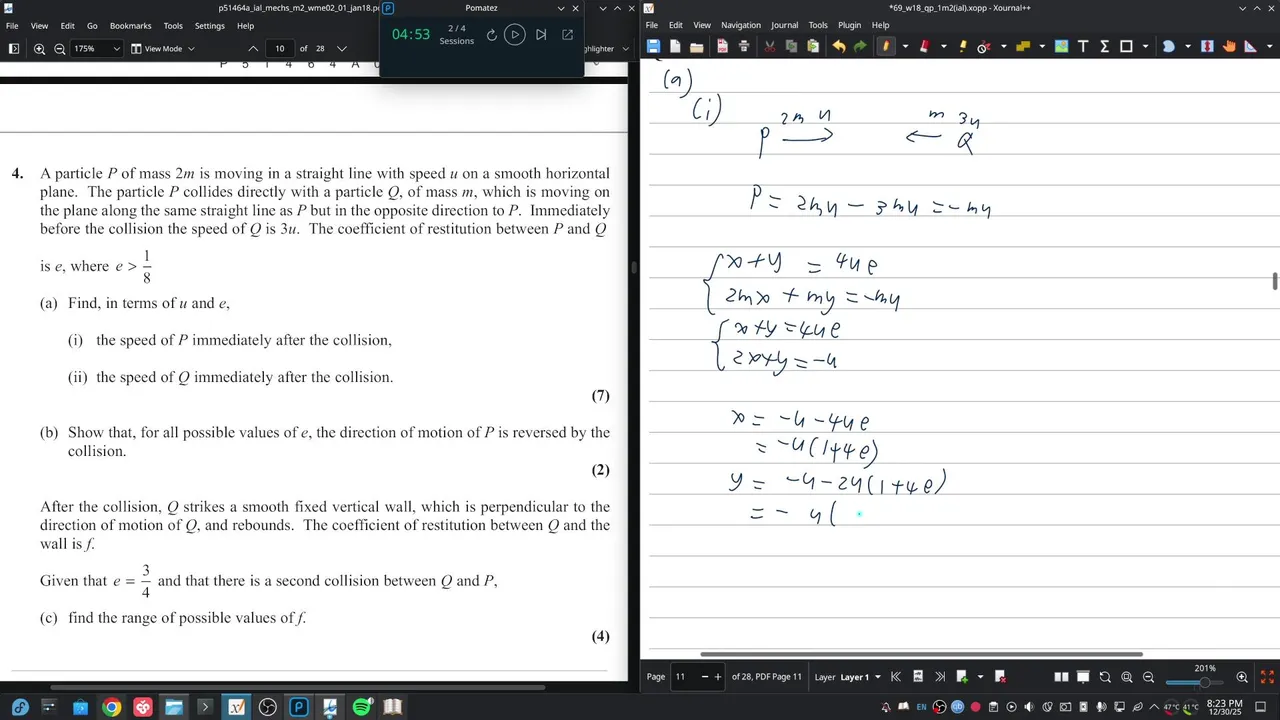The height and width of the screenshot is (720, 1280).
Task: Select the Text tool in Xournal++
Action: pos(1083,46)
